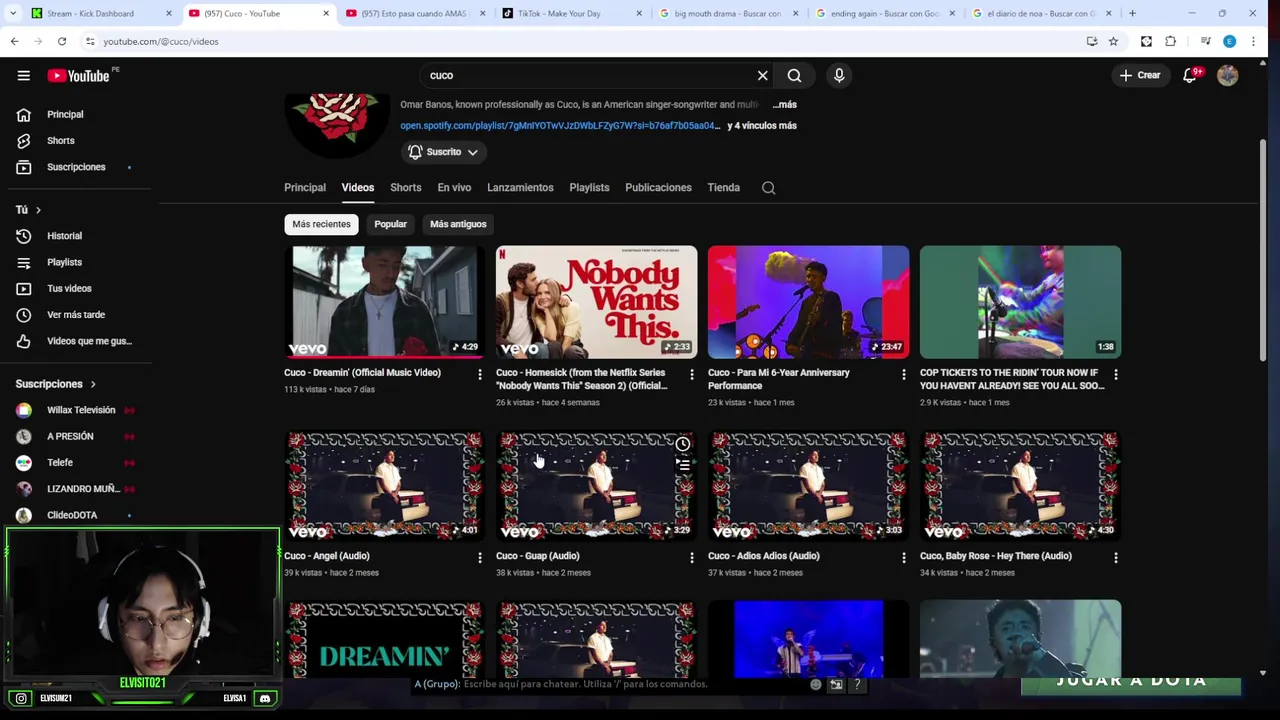Switch to the Lanzamientos tab
Image resolution: width=1280 pixels, height=720 pixels.
click(520, 187)
